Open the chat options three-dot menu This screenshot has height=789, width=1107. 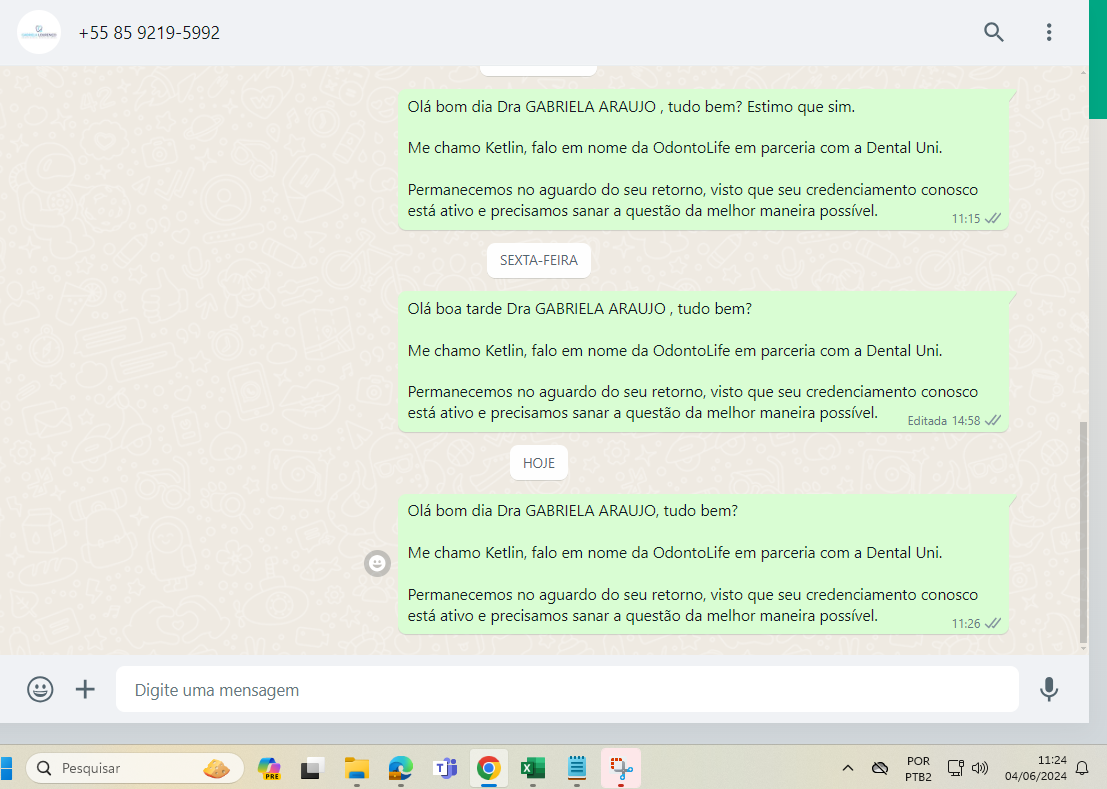(x=1049, y=32)
